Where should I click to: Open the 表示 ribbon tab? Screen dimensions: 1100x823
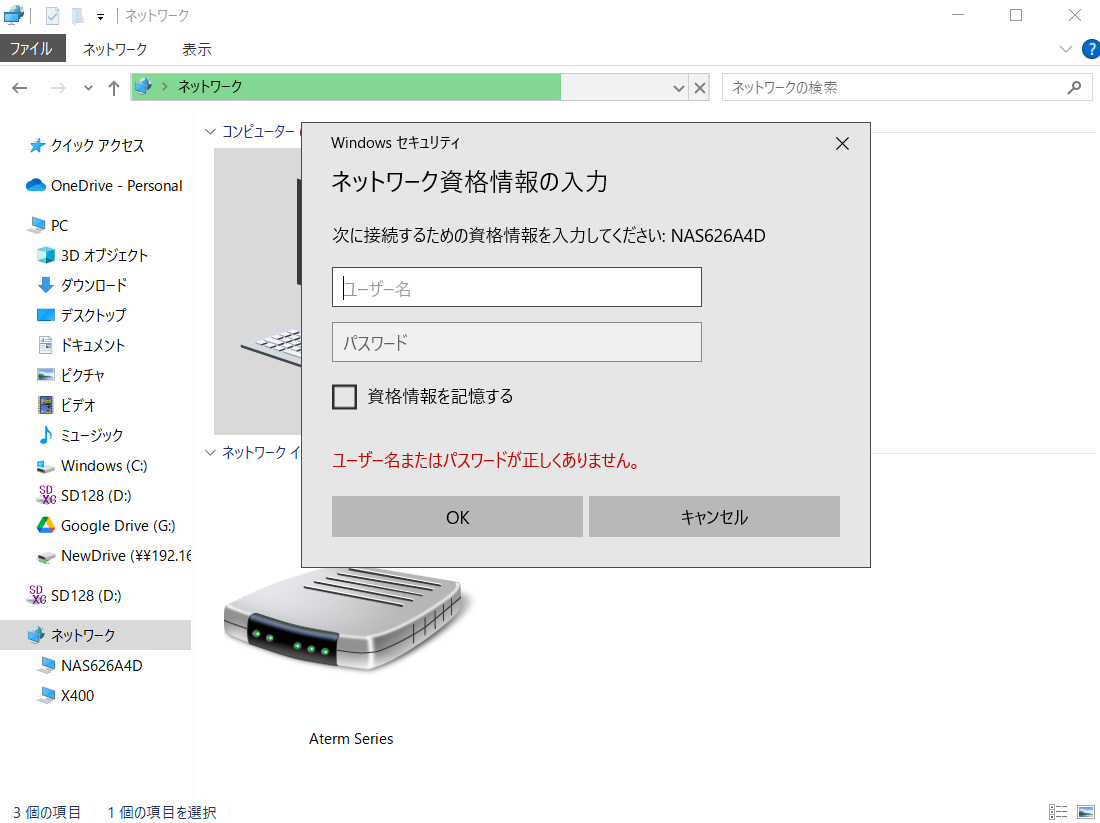coord(196,49)
